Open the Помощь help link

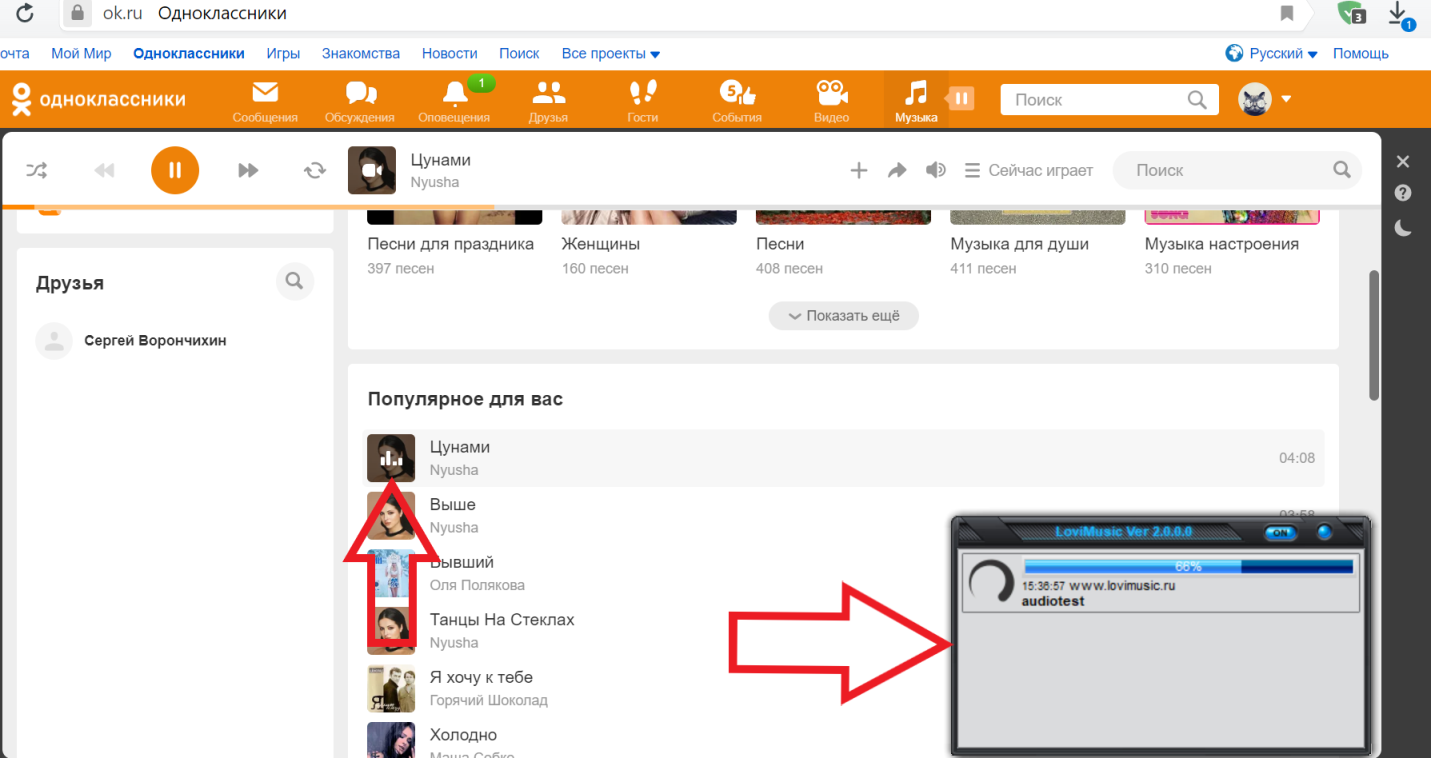1361,54
